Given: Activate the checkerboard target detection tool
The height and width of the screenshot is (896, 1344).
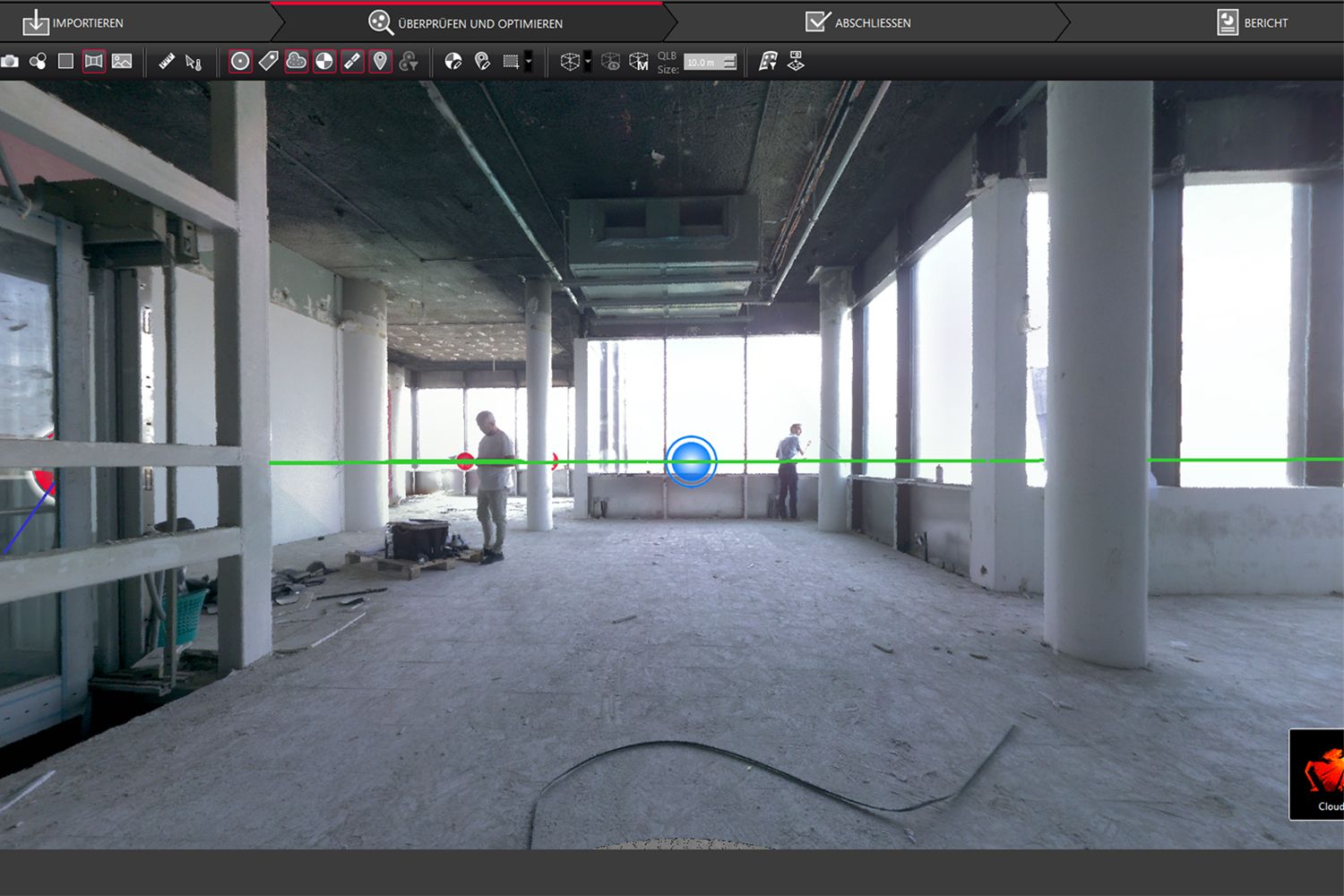Looking at the screenshot, I should click(324, 61).
